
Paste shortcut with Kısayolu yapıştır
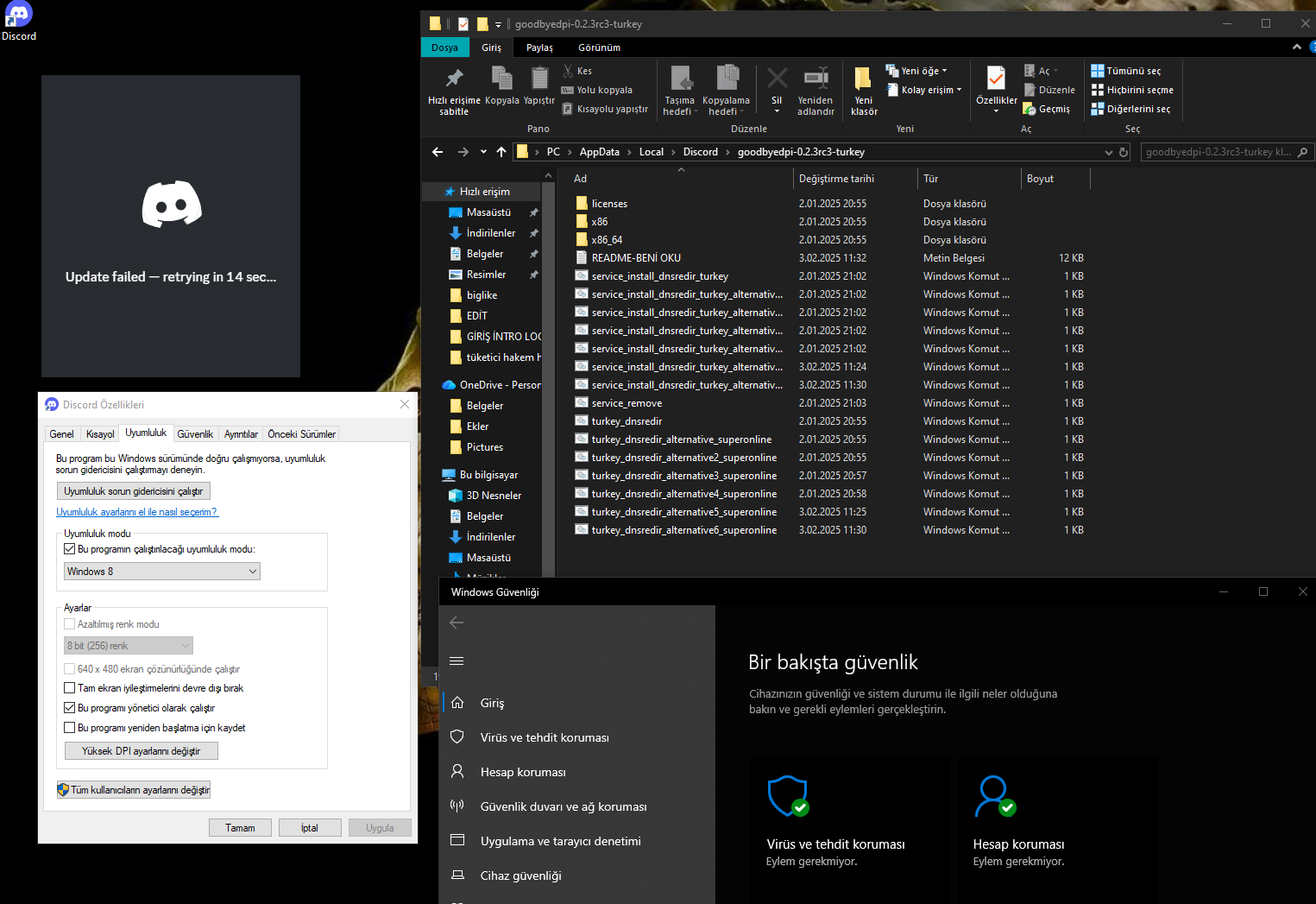coord(605,109)
